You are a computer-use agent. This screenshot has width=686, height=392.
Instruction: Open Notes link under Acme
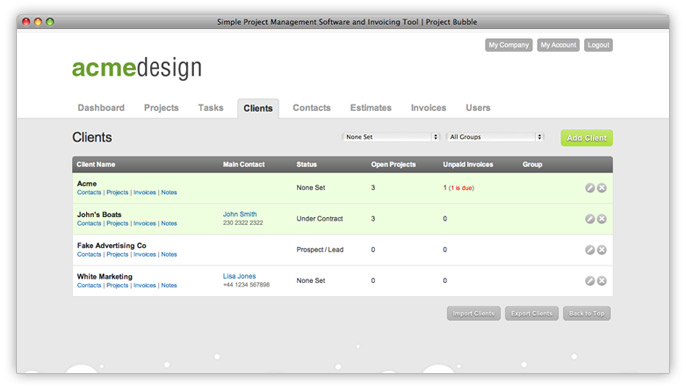tap(169, 192)
